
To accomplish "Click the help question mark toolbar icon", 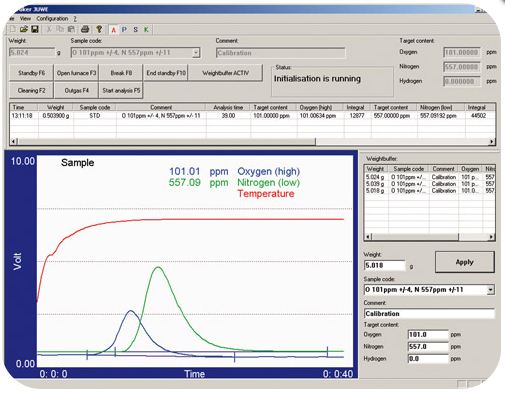I will pos(99,29).
